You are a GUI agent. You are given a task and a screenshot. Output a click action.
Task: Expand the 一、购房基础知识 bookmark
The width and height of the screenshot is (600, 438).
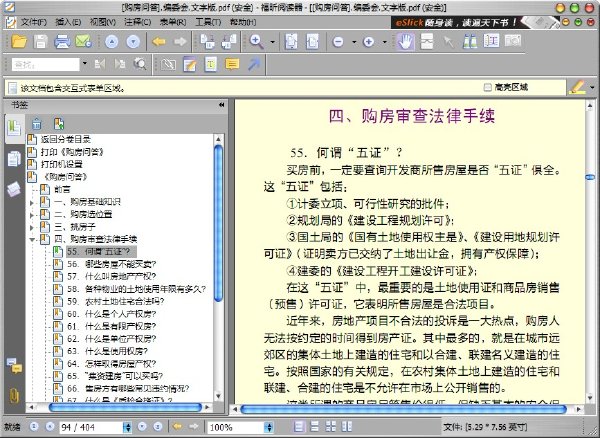point(32,202)
